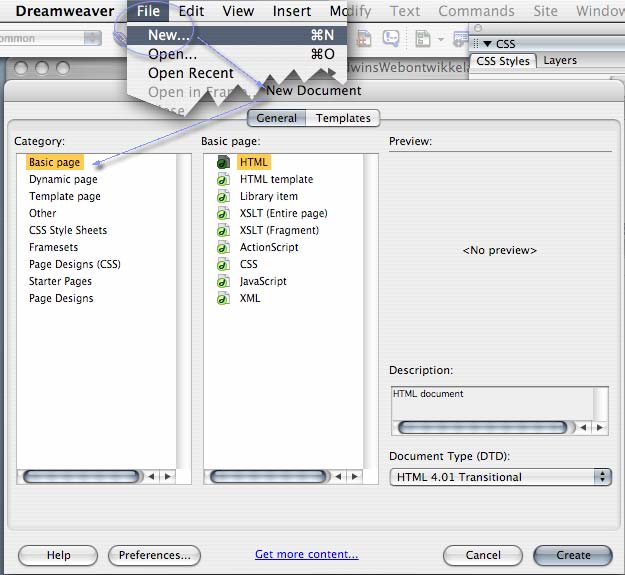Collapse the CSS panel group triangle
Image resolution: width=625 pixels, height=575 pixels.
(487, 43)
